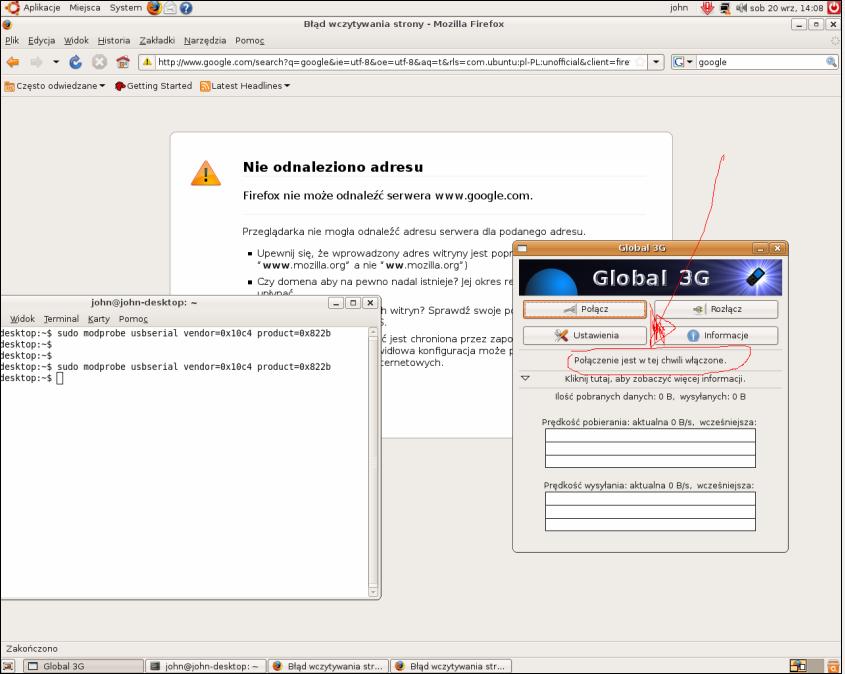Switch to the second Błąd wczytywania taskbar entry
Screen dimensions: 845x674
(451, 666)
